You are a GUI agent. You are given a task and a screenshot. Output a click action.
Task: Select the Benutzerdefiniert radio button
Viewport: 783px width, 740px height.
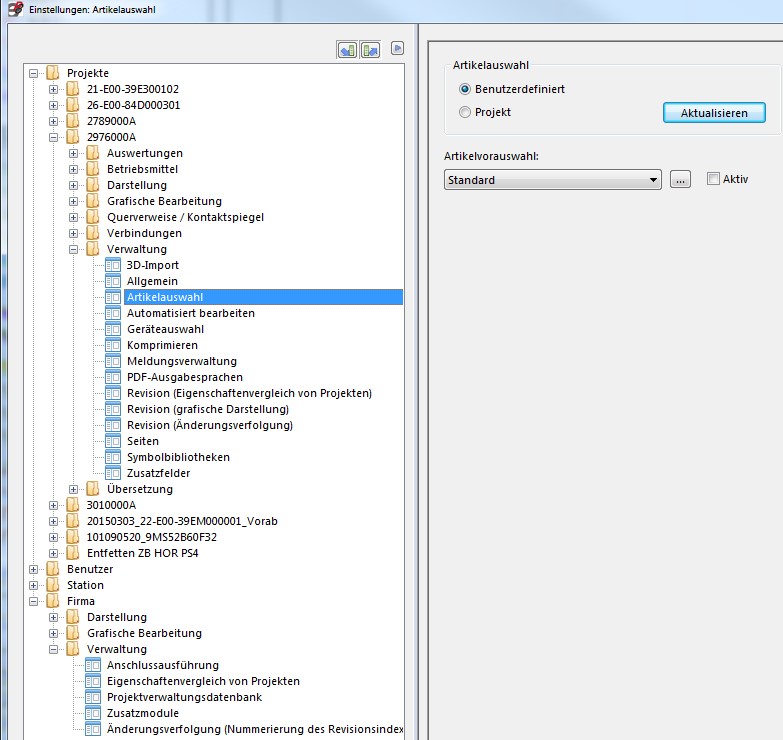coord(464,89)
